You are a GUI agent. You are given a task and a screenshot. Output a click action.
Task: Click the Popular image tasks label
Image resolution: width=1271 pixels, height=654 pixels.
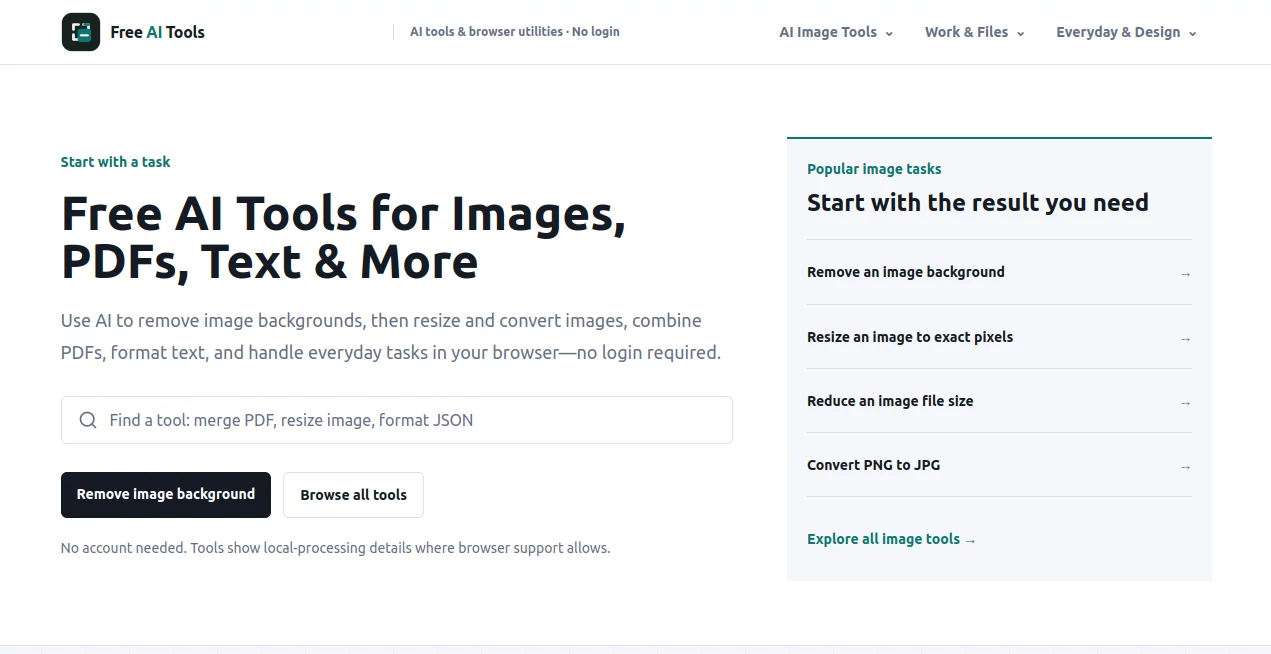[874, 169]
